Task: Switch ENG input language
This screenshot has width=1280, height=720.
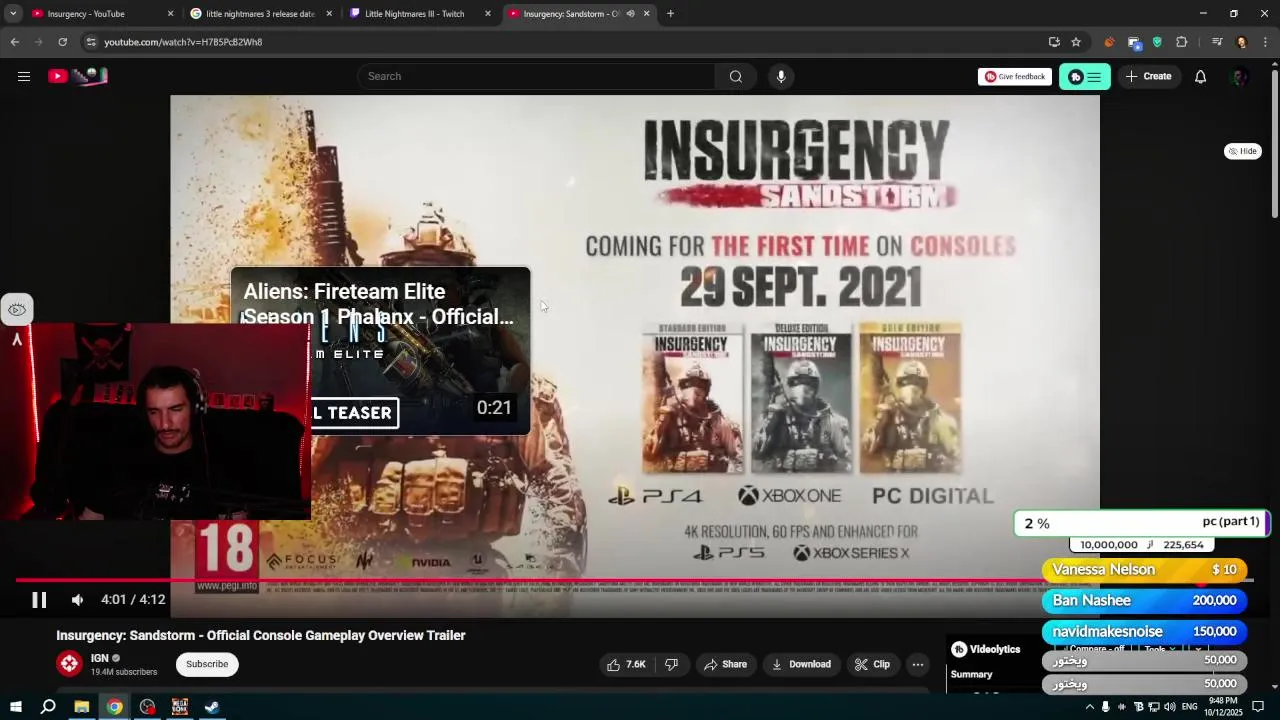Action: pos(1189,707)
